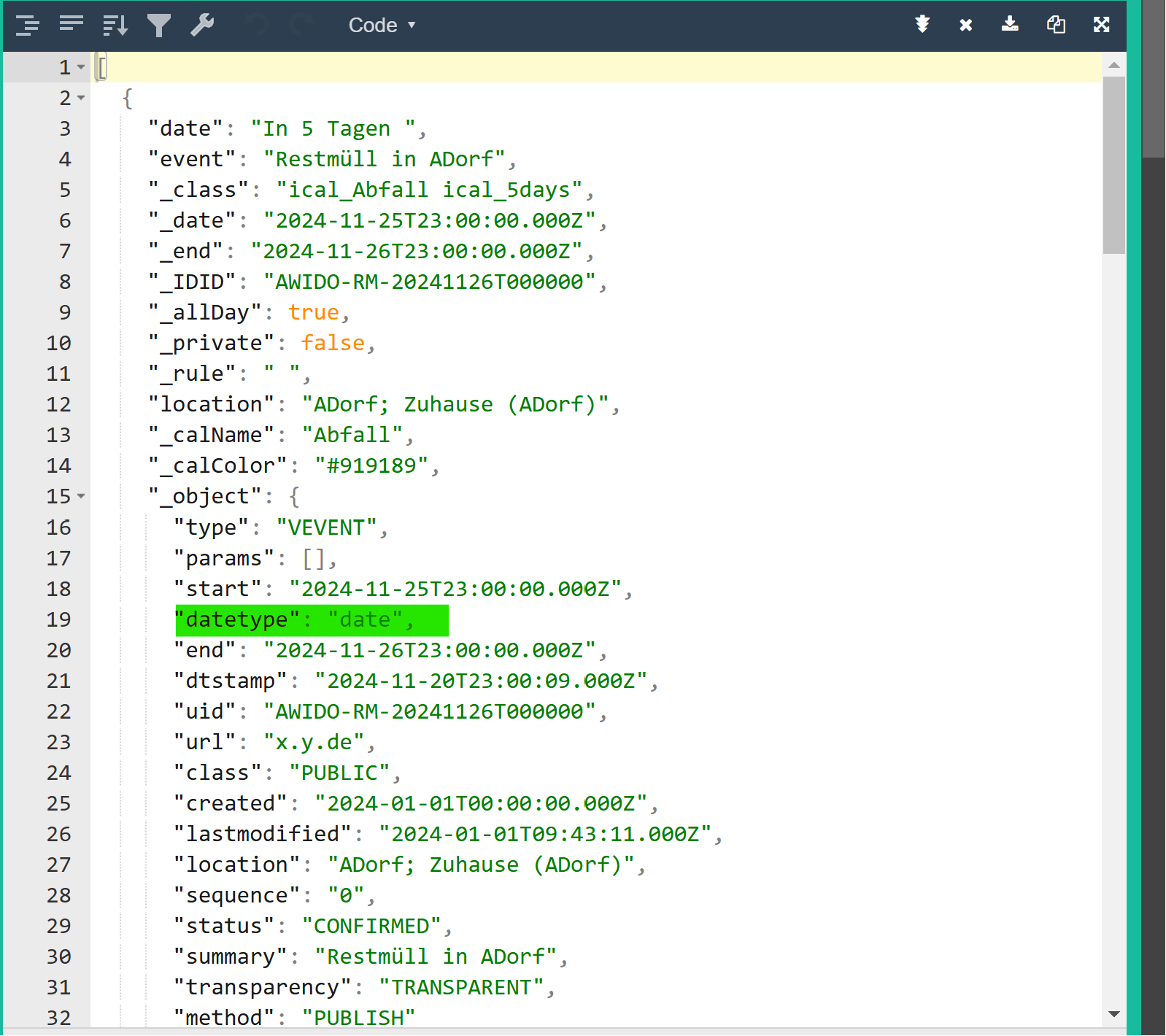The image size is (1166, 1036).
Task: Open the filter/transform funnel tool
Action: tap(159, 25)
